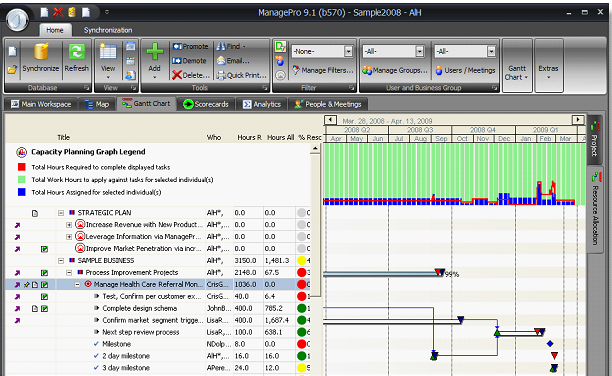This screenshot has width=612, height=376.
Task: Select the Confirm market segment trigger row
Action: coord(158,320)
